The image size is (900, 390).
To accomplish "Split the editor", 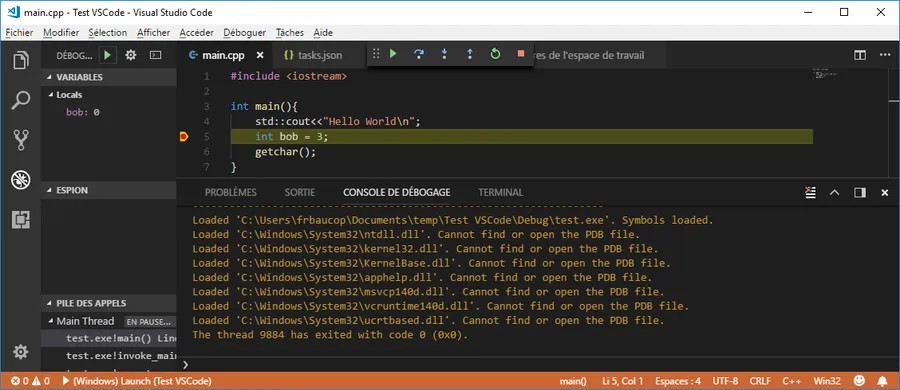I will click(859, 55).
